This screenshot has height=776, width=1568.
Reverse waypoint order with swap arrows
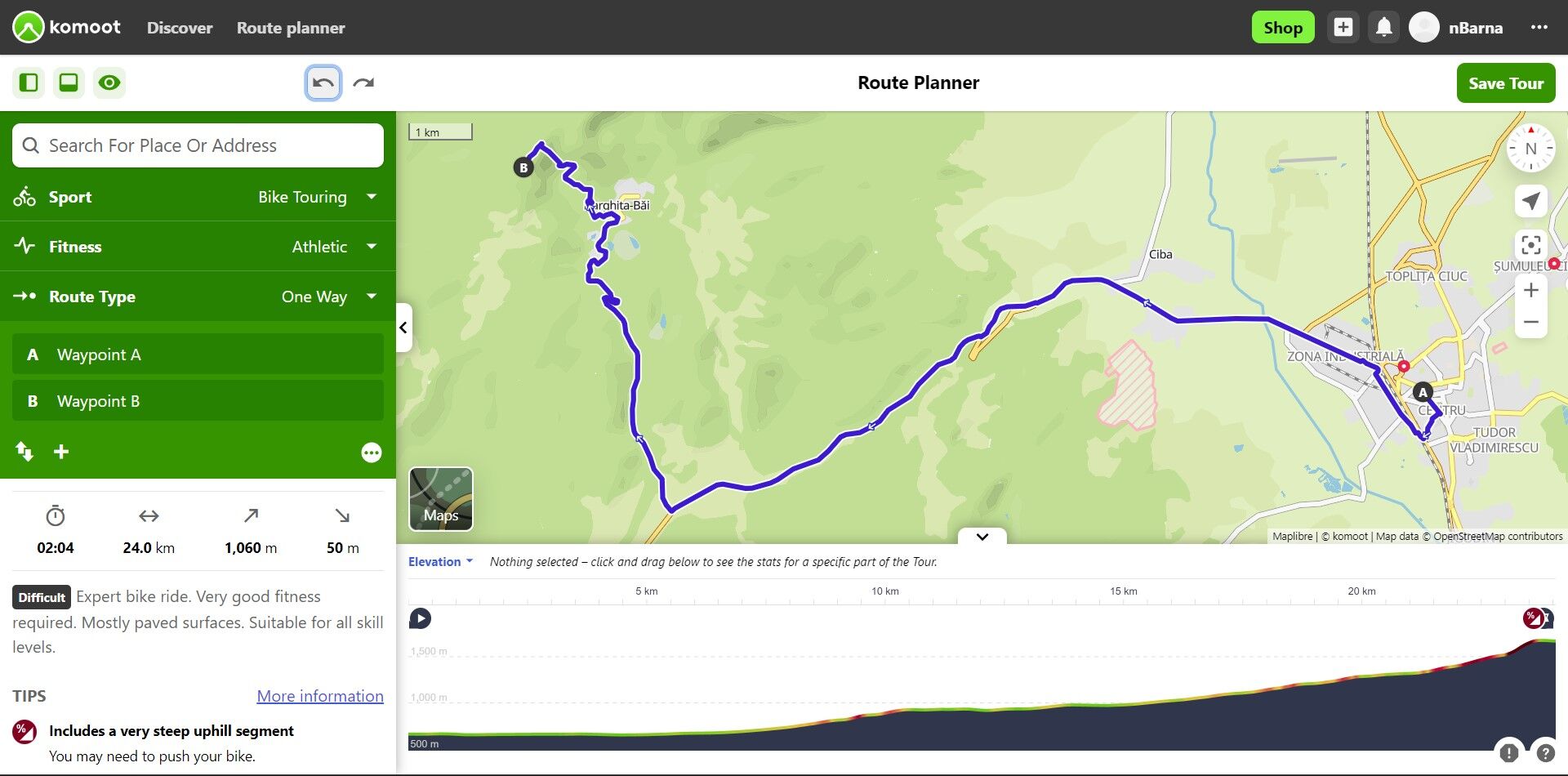24,452
